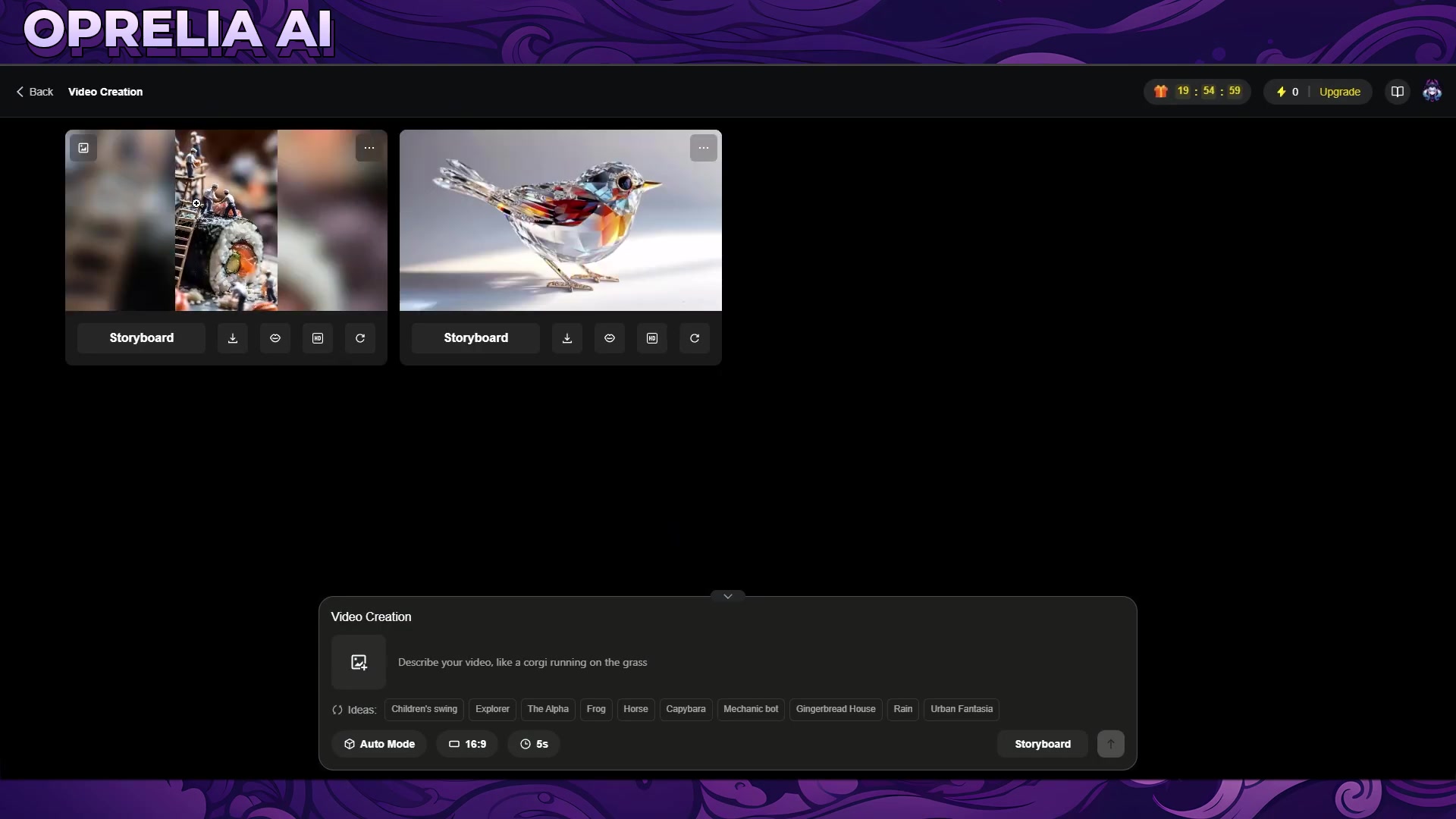Screen dimensions: 1456x819
Task: Collapse the Video Creation panel chevron
Action: tap(727, 596)
